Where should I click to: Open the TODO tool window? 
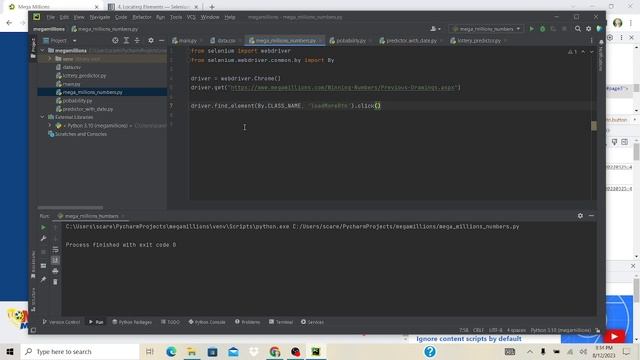point(170,322)
